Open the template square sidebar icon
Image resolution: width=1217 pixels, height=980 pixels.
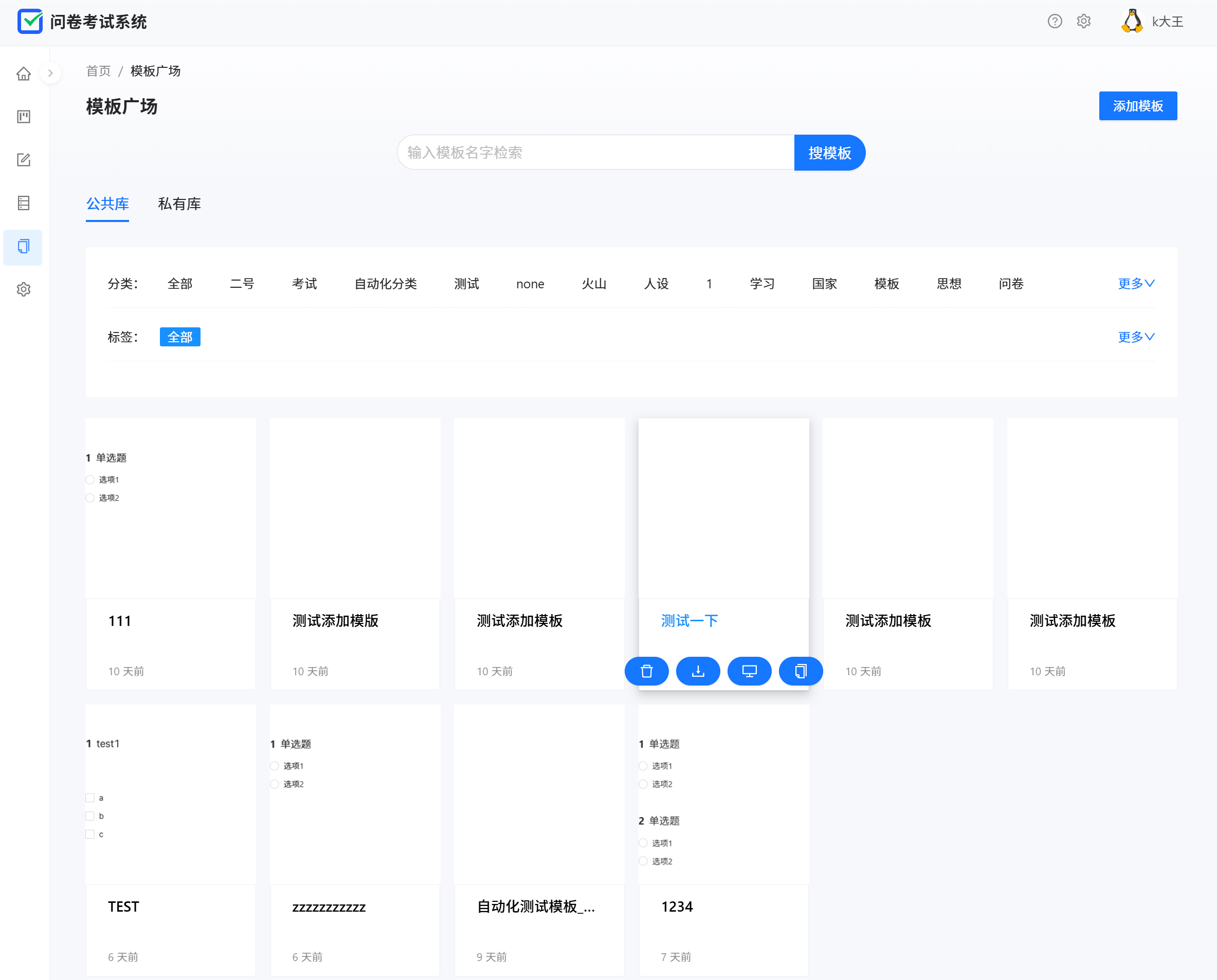click(x=23, y=247)
